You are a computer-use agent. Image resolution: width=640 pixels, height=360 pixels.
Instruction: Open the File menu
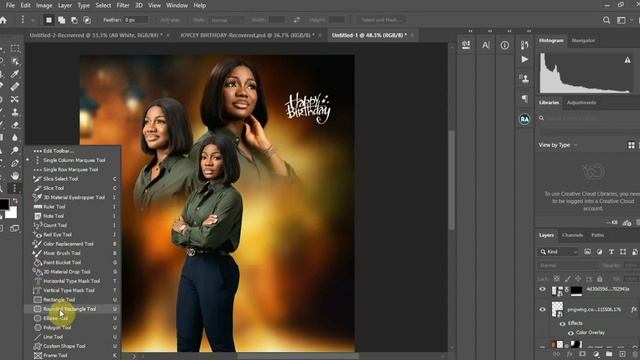point(10,5)
